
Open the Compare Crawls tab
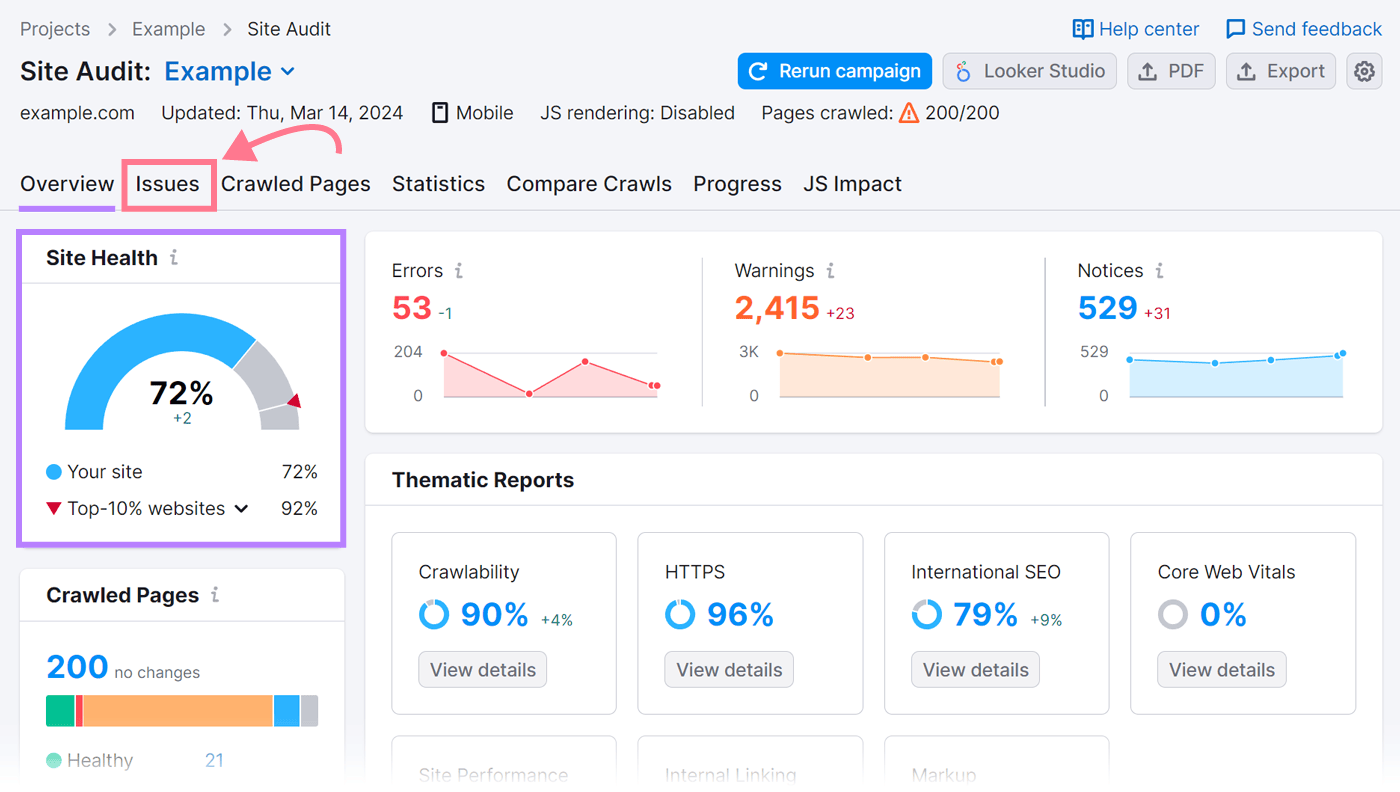[x=589, y=184]
